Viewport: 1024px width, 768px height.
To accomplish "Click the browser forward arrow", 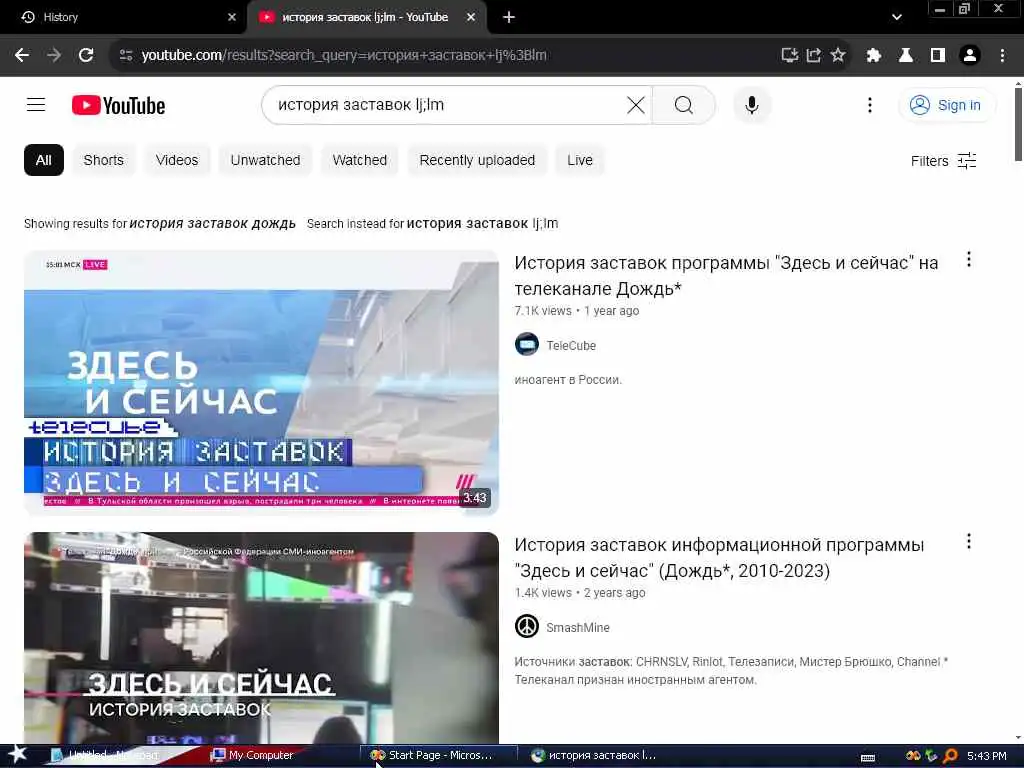I will [x=54, y=55].
